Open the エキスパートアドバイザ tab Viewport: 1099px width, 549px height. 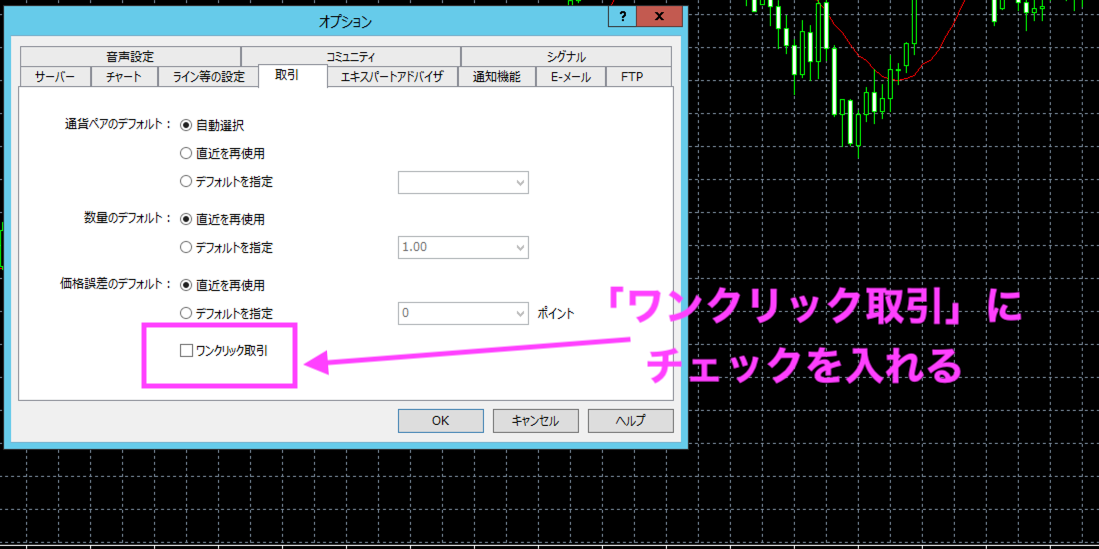pyautogui.click(x=392, y=77)
